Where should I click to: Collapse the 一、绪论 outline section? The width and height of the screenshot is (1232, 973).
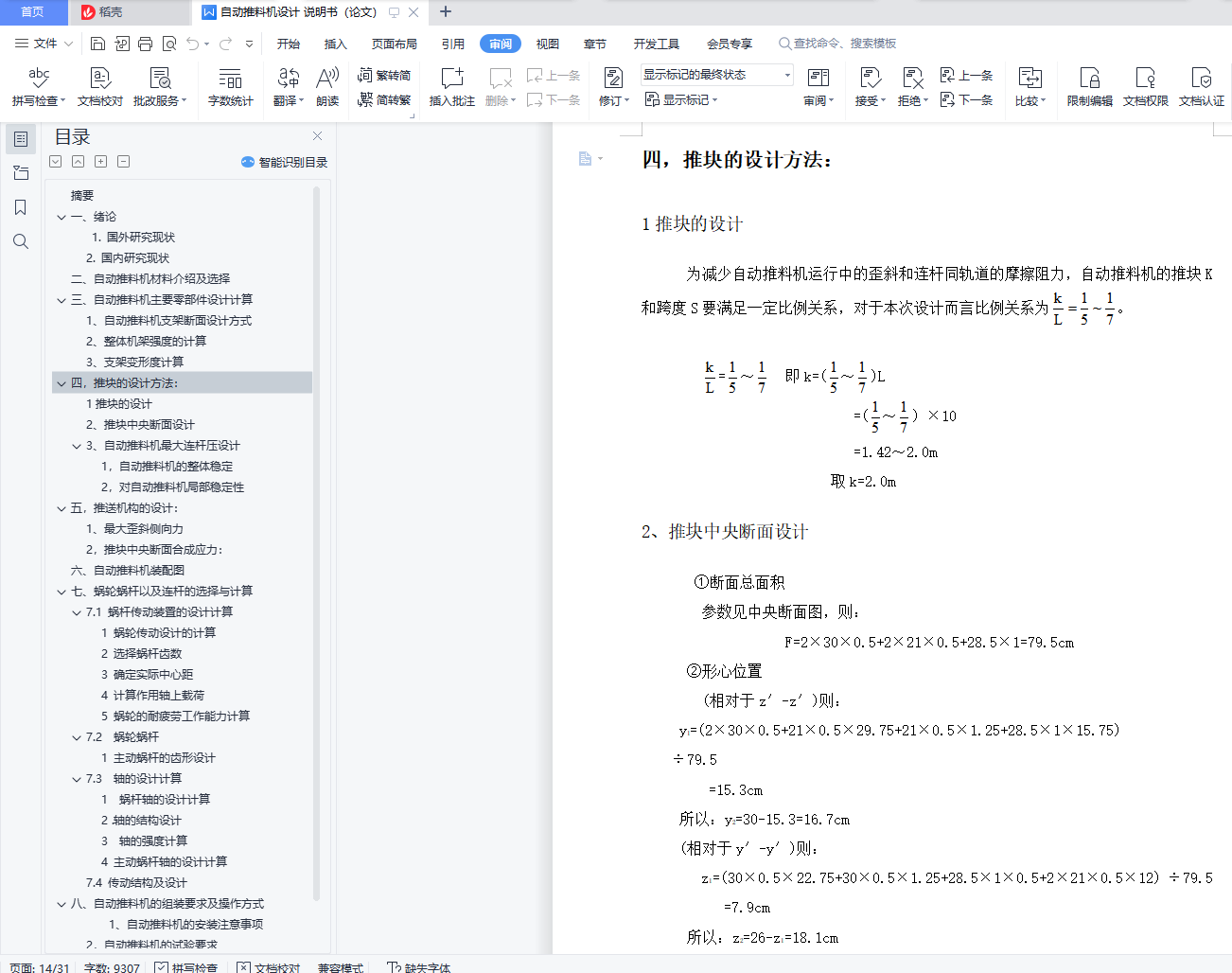[62, 217]
